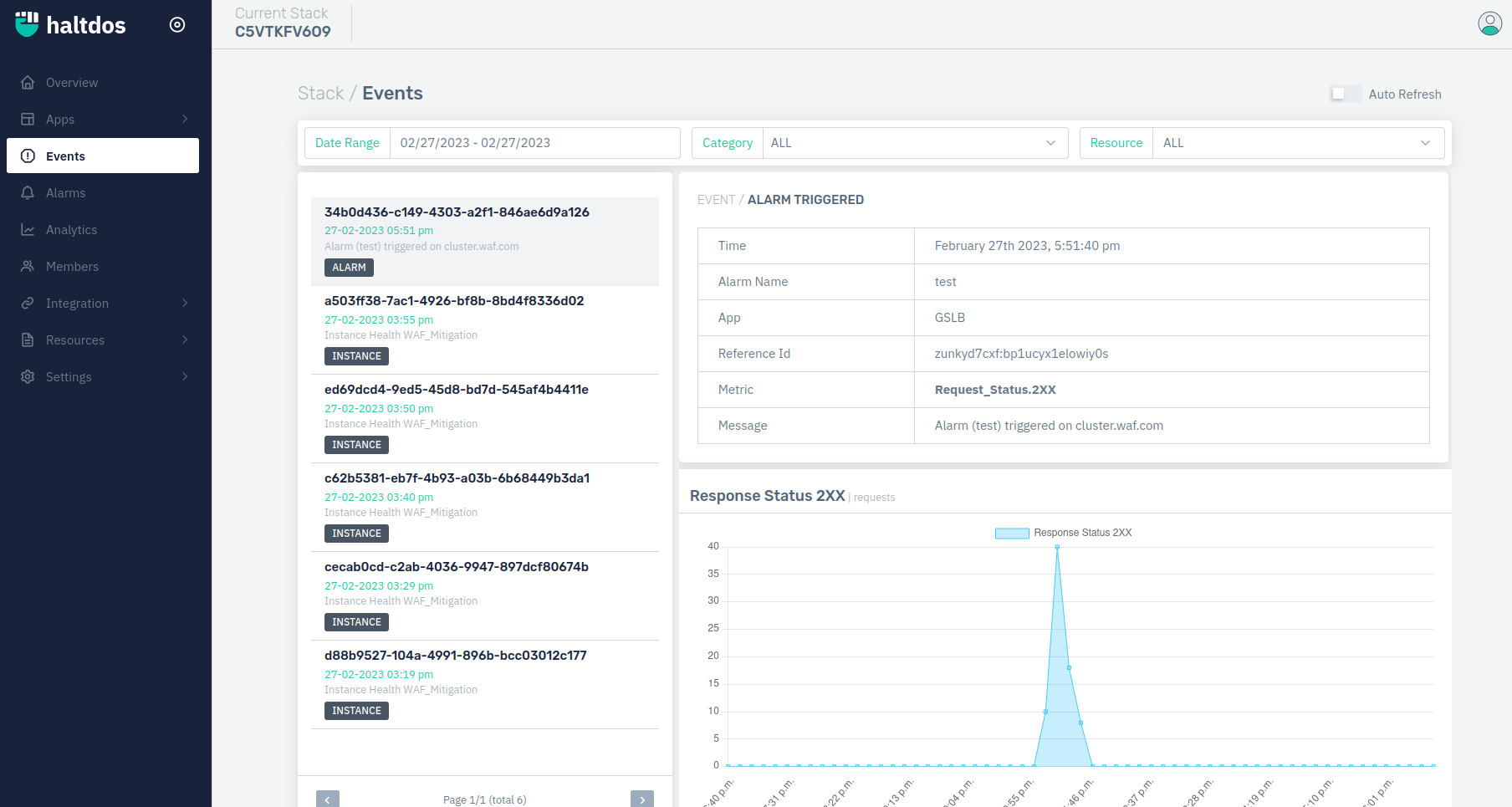This screenshot has width=1512, height=807.
Task: Click the Members people icon
Action: 28,267
